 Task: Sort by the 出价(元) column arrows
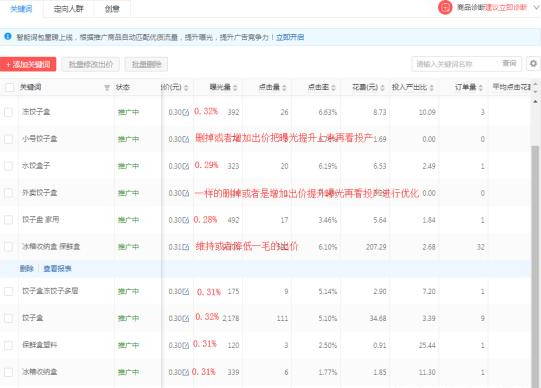(186, 88)
